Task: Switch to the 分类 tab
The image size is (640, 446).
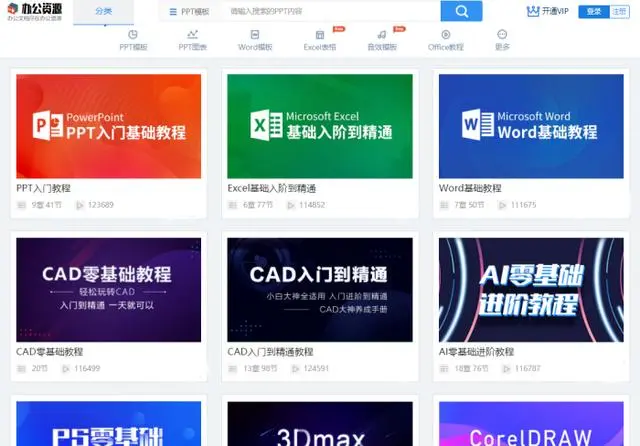Action: tap(103, 11)
